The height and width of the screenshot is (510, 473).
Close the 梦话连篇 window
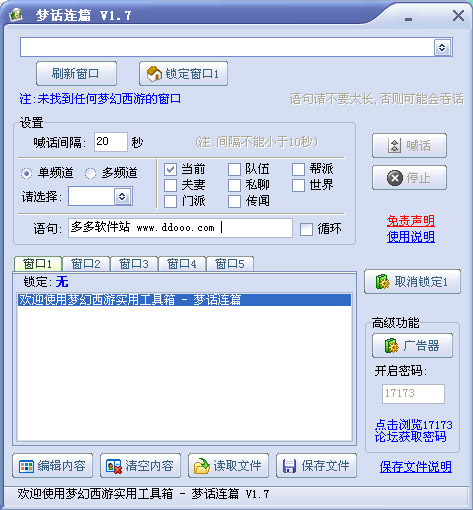pyautogui.click(x=458, y=15)
